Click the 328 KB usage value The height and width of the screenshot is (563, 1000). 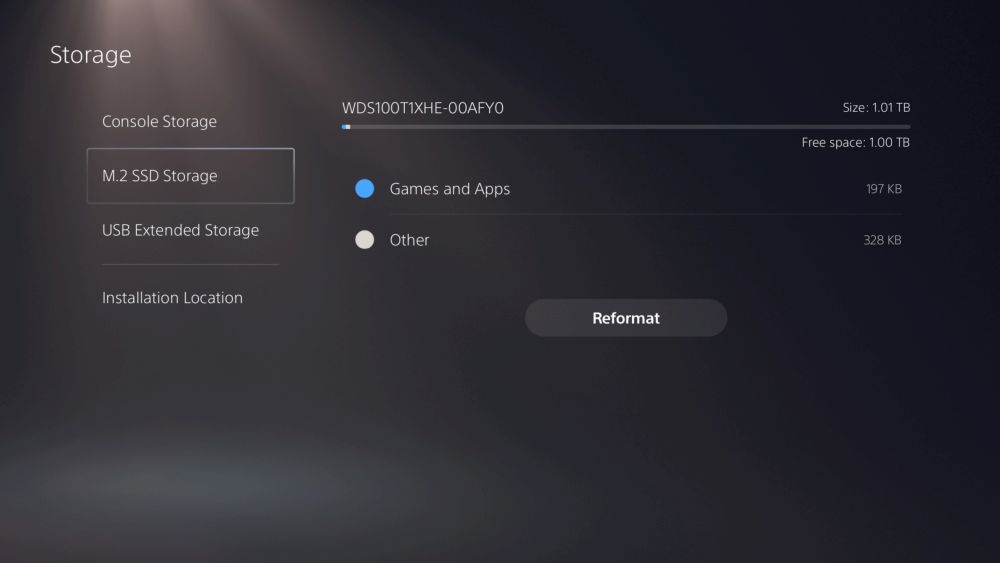click(883, 240)
